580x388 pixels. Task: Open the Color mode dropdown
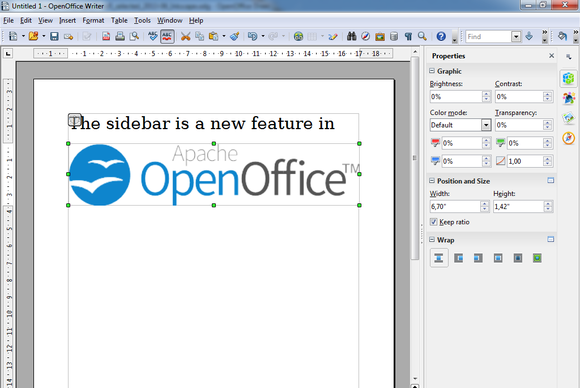486,125
